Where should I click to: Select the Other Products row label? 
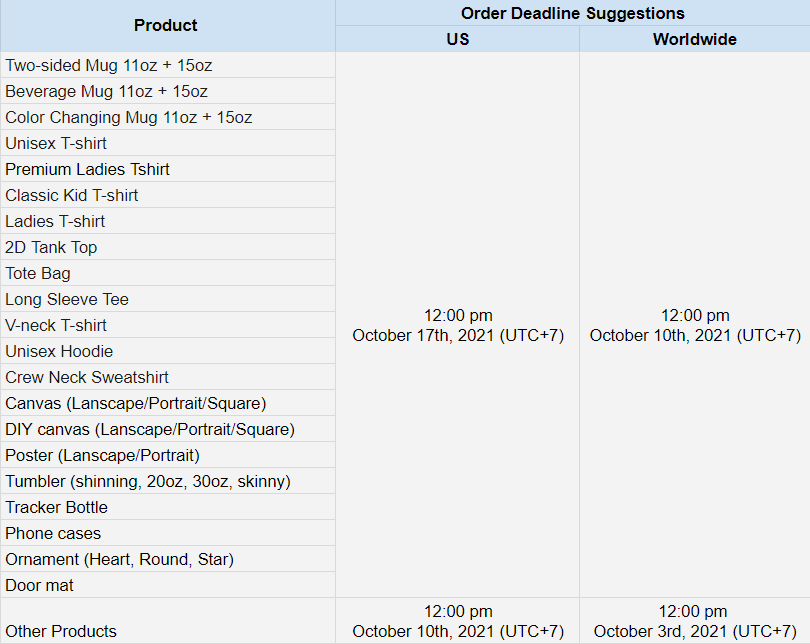click(61, 631)
